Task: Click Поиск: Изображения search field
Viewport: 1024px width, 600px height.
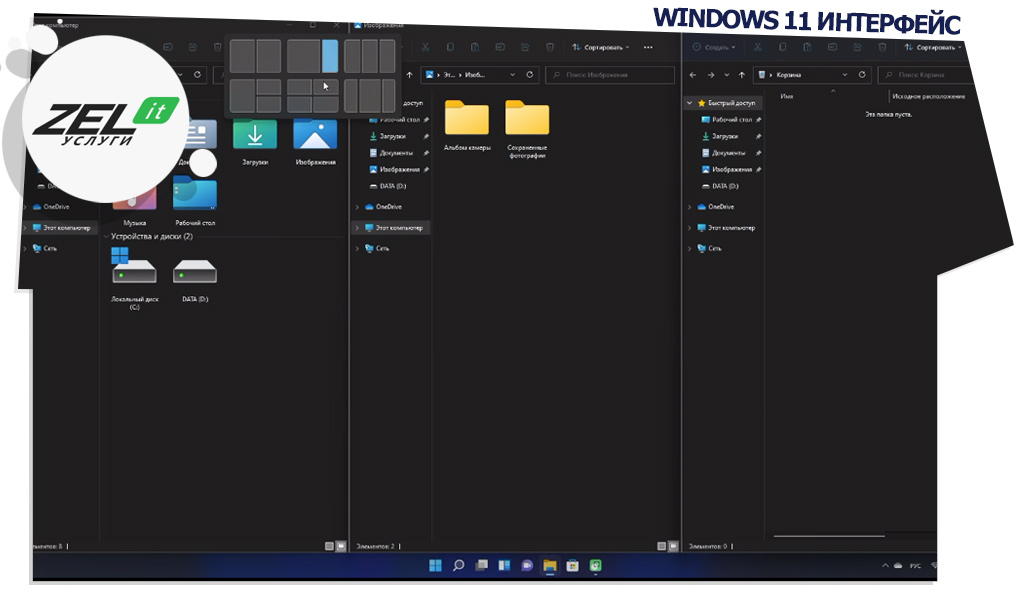Action: point(610,75)
